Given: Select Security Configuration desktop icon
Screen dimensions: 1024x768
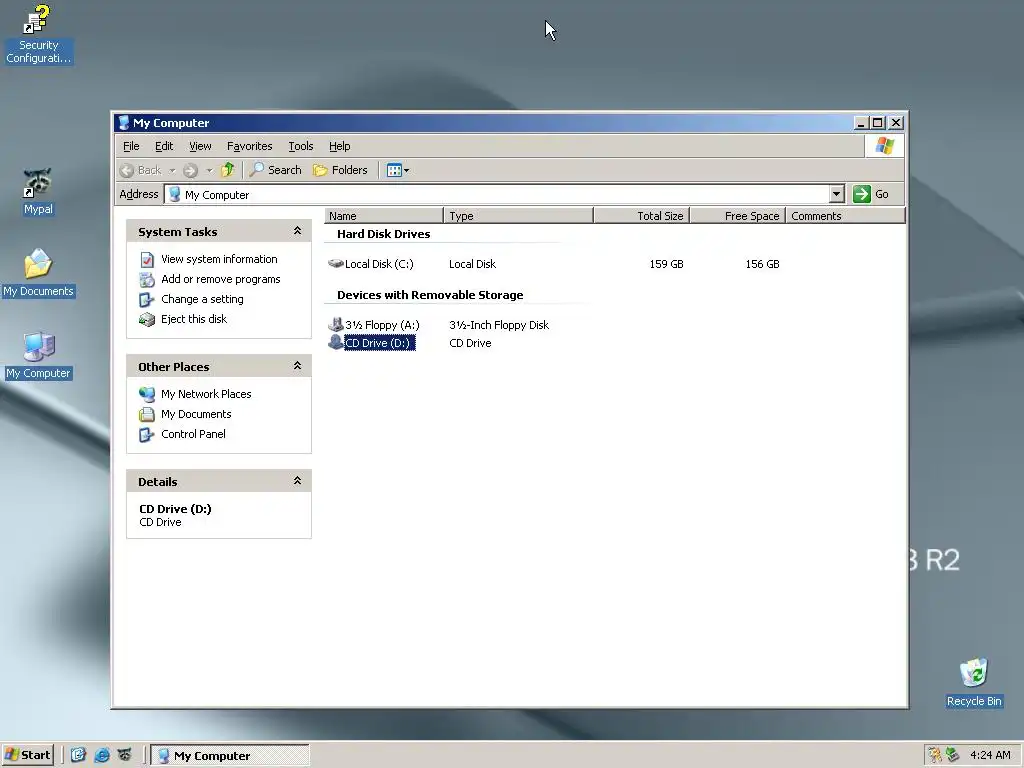Looking at the screenshot, I should tap(39, 34).
